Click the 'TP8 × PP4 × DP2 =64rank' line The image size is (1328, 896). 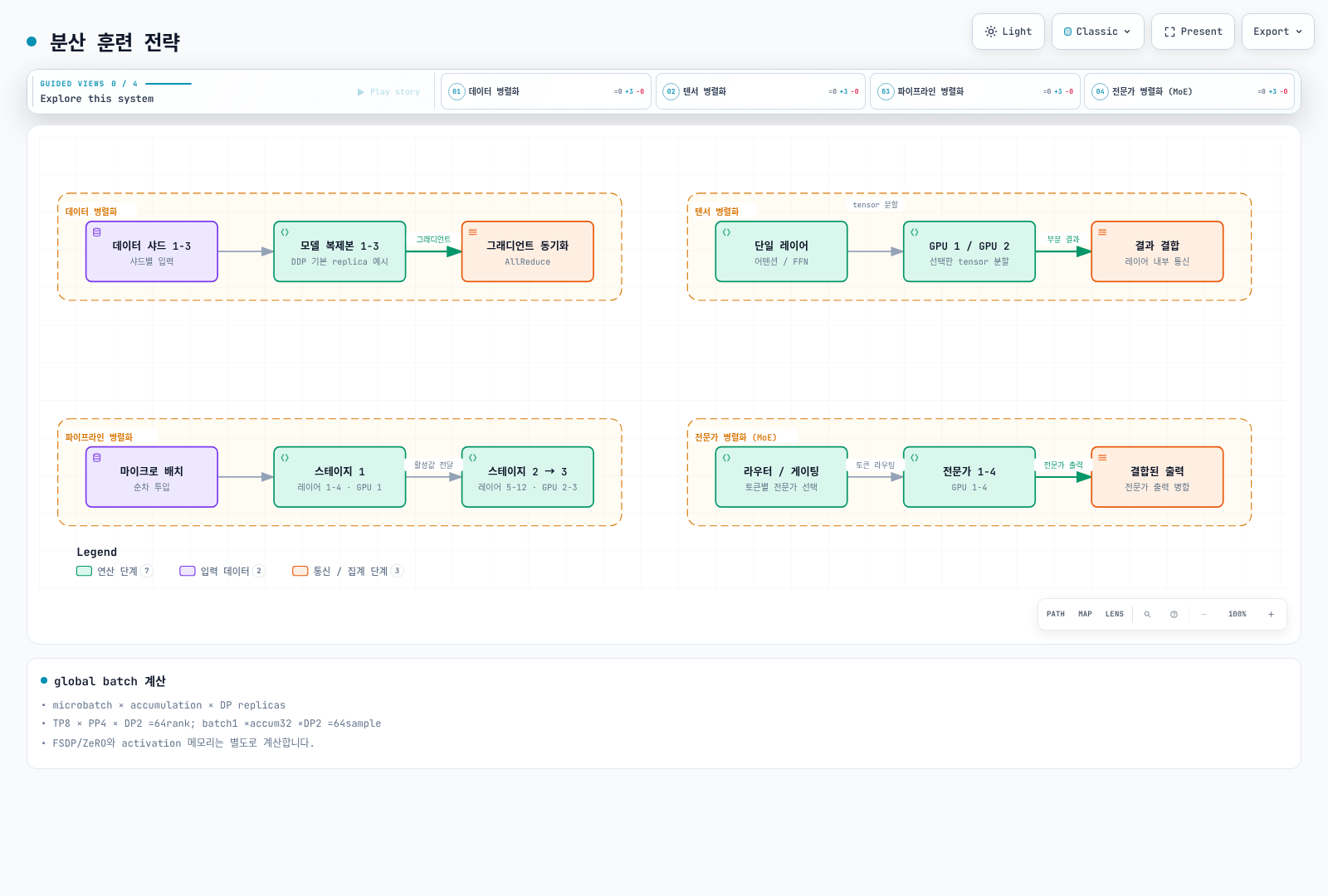point(217,723)
